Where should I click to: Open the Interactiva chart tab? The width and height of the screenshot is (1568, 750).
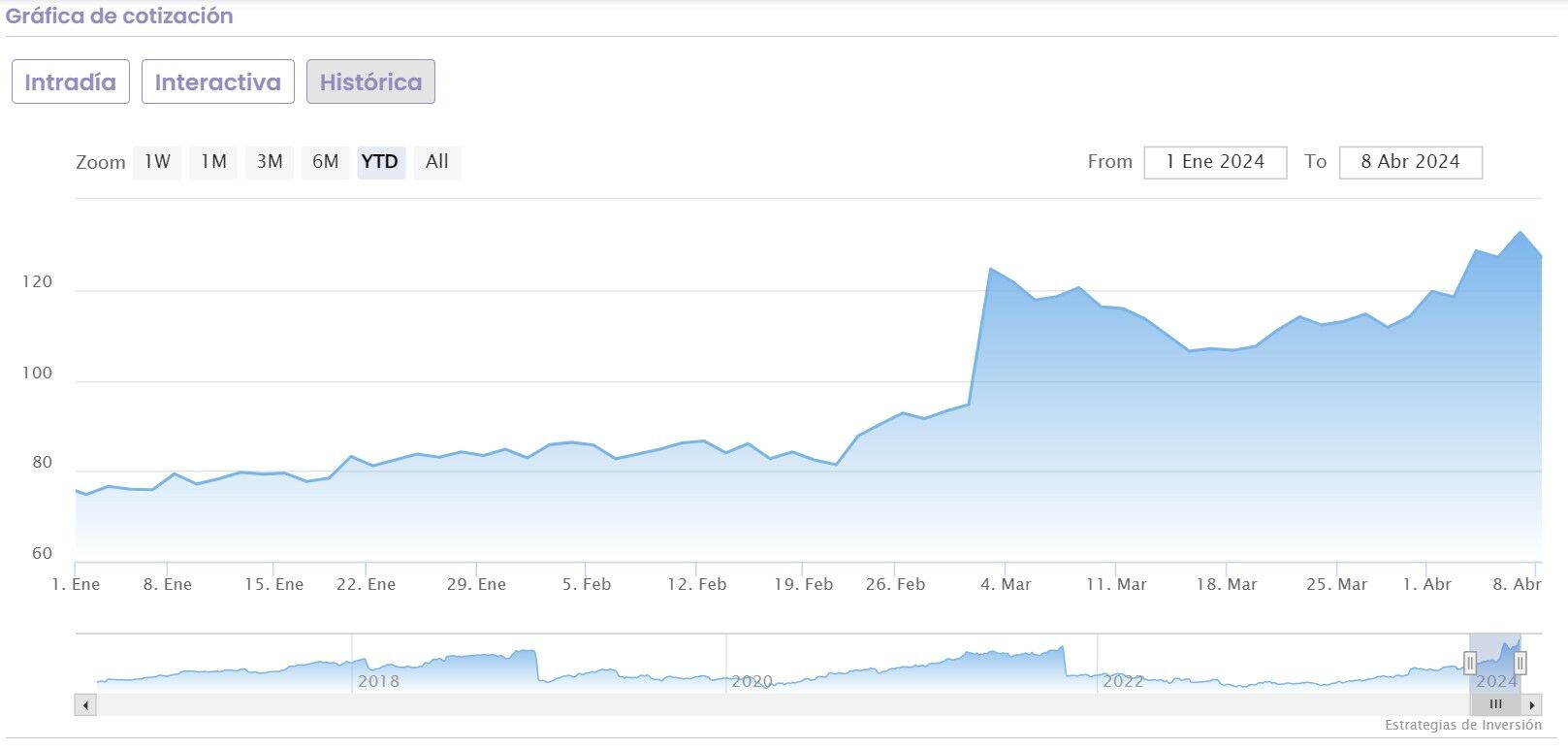pos(217,82)
